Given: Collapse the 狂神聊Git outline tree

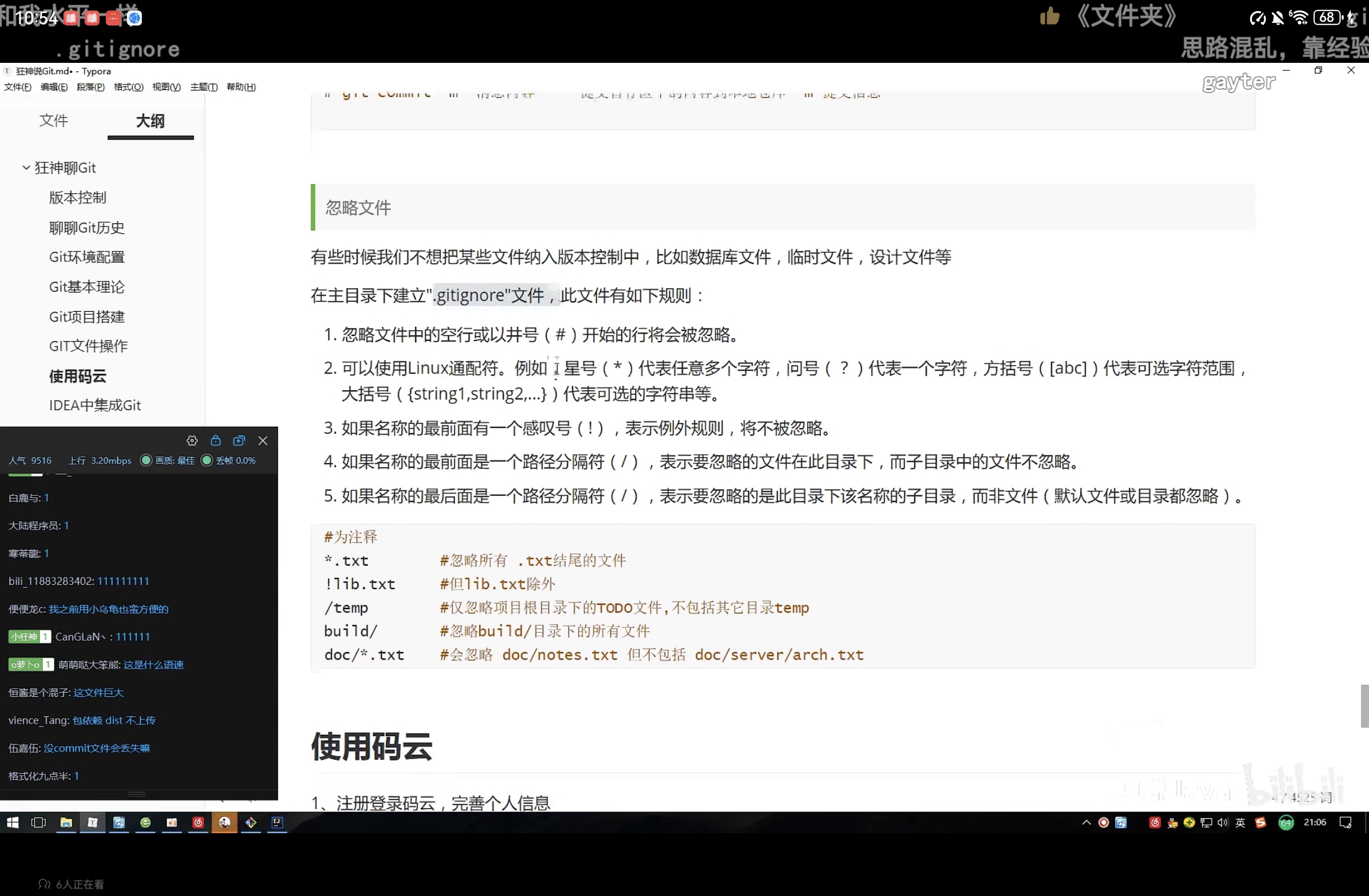Looking at the screenshot, I should pos(26,167).
